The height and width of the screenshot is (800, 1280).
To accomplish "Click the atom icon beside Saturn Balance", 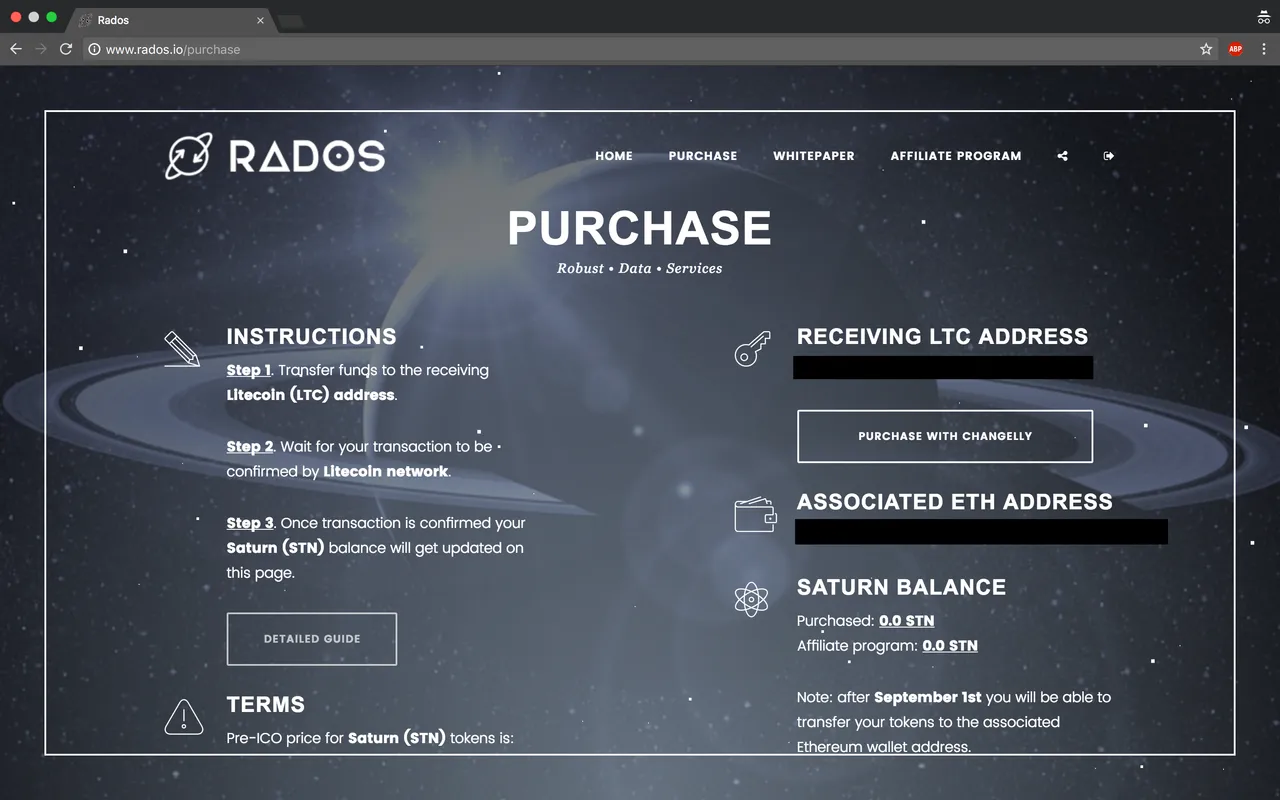I will pos(751,599).
